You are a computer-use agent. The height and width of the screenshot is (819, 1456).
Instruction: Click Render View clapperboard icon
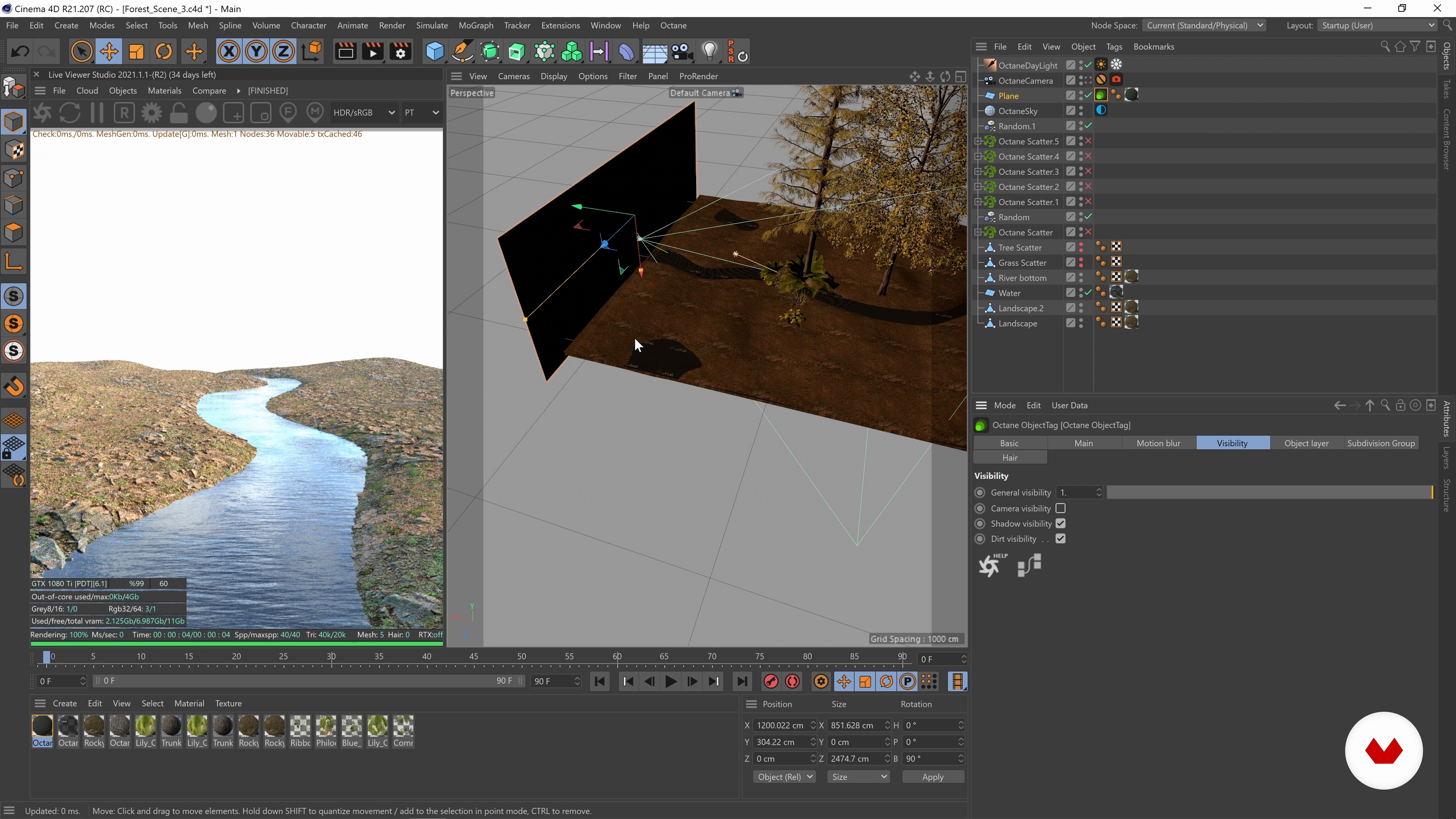pyautogui.click(x=345, y=52)
